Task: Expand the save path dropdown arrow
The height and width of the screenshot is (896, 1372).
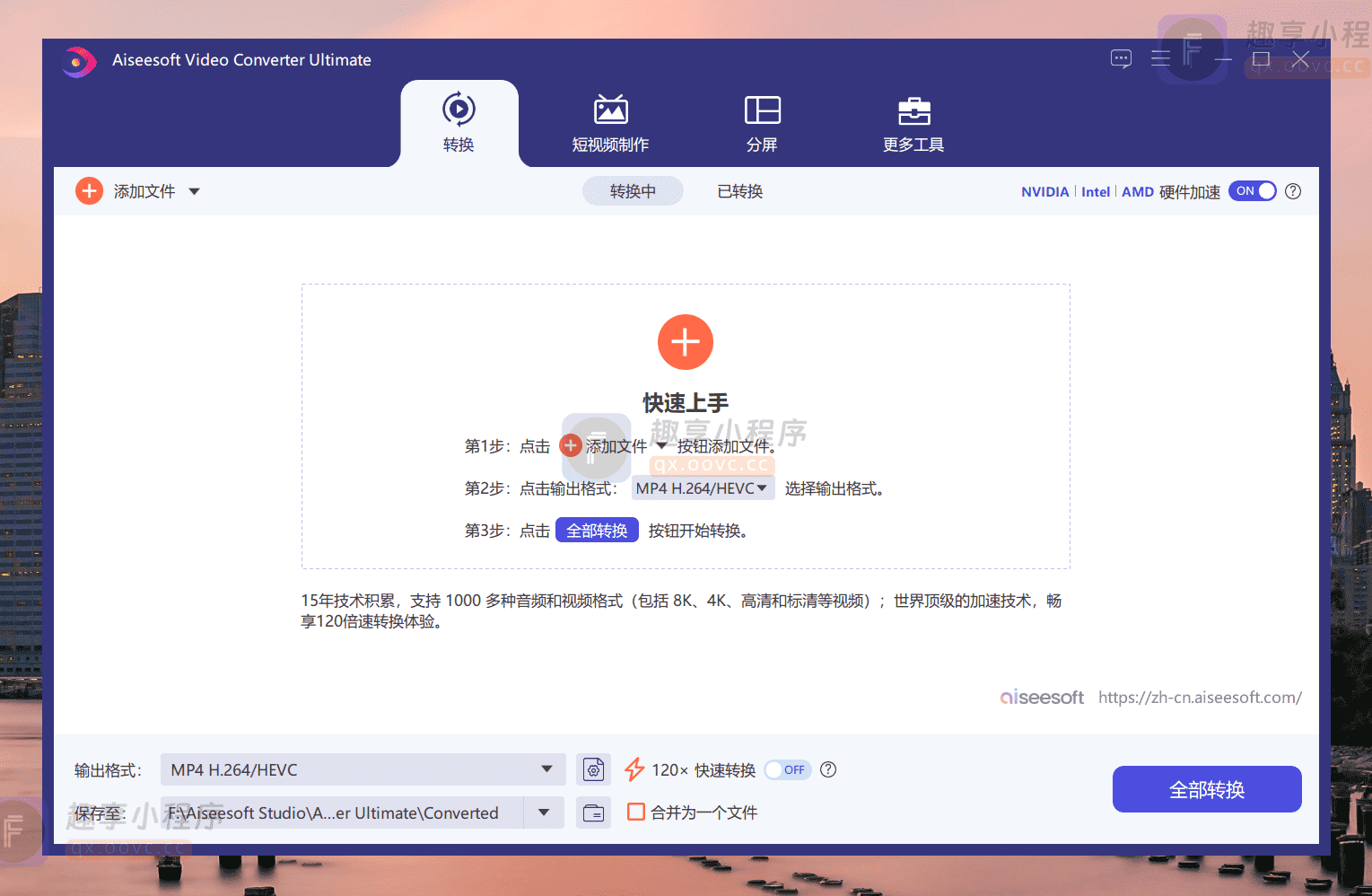Action: click(544, 813)
